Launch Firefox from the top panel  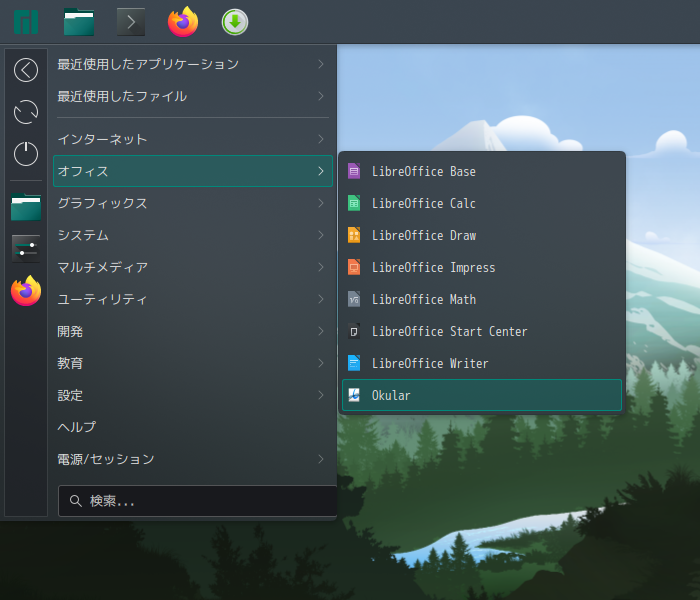(x=183, y=21)
